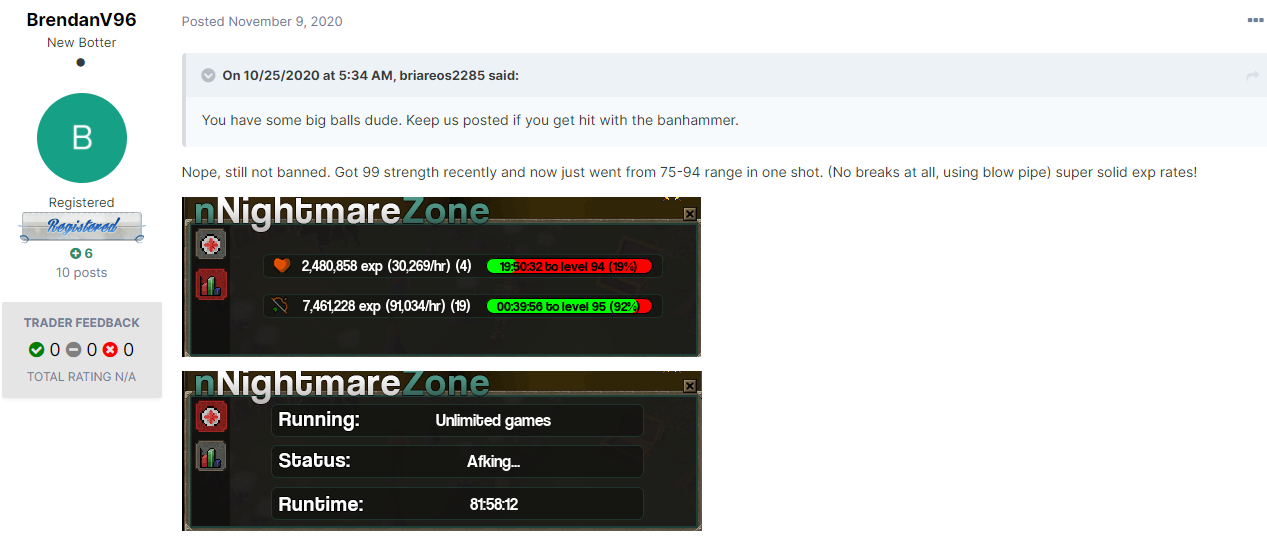
Task: Click the red medkit icon in bottom panel
Action: 212,417
